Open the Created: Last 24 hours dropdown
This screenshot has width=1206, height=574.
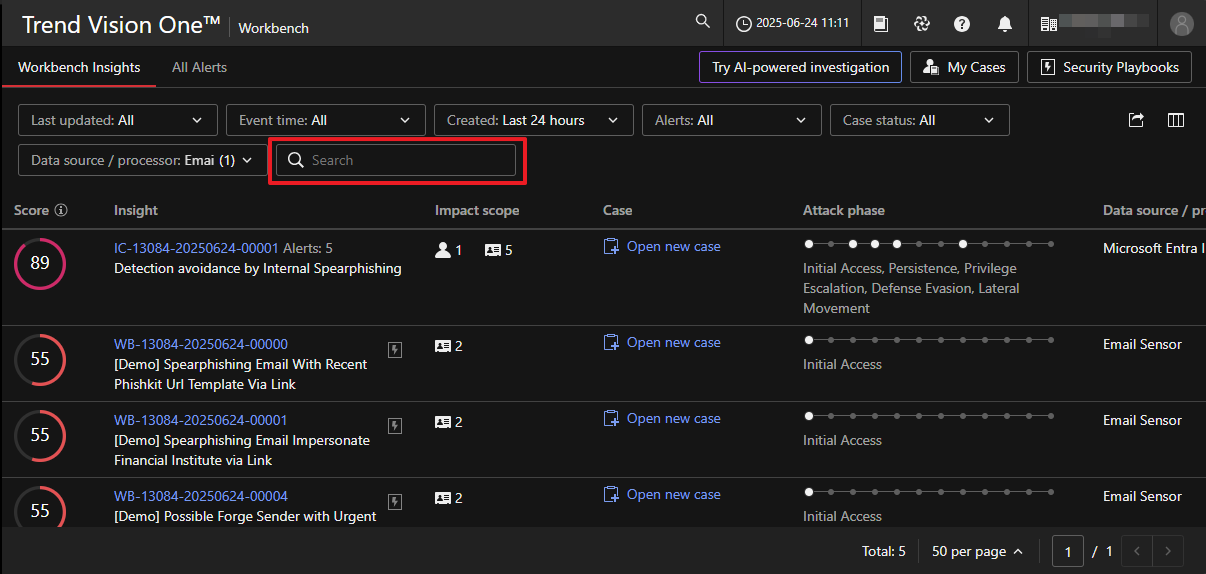[533, 120]
